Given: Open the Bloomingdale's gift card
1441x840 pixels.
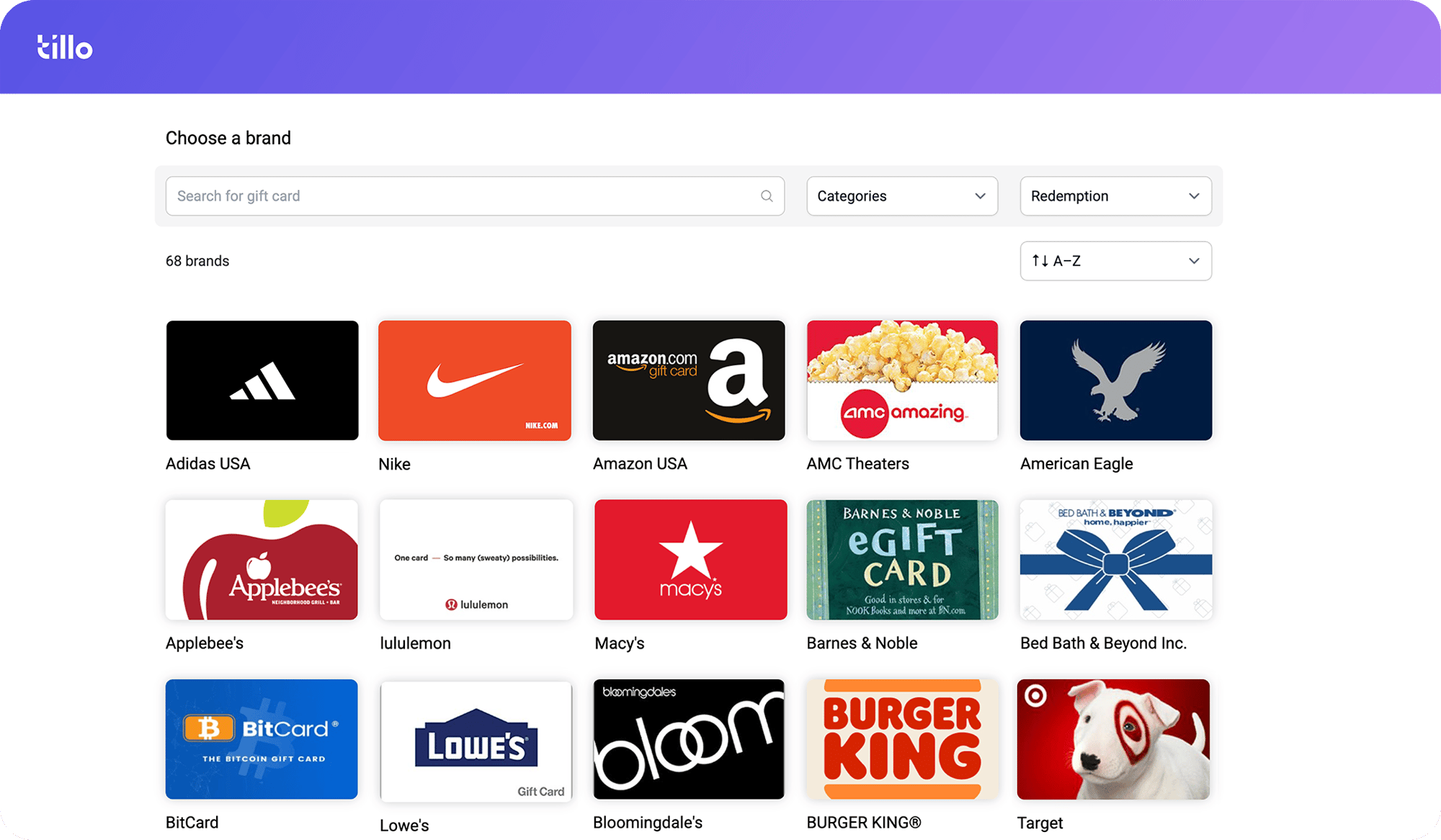Looking at the screenshot, I should click(x=688, y=739).
